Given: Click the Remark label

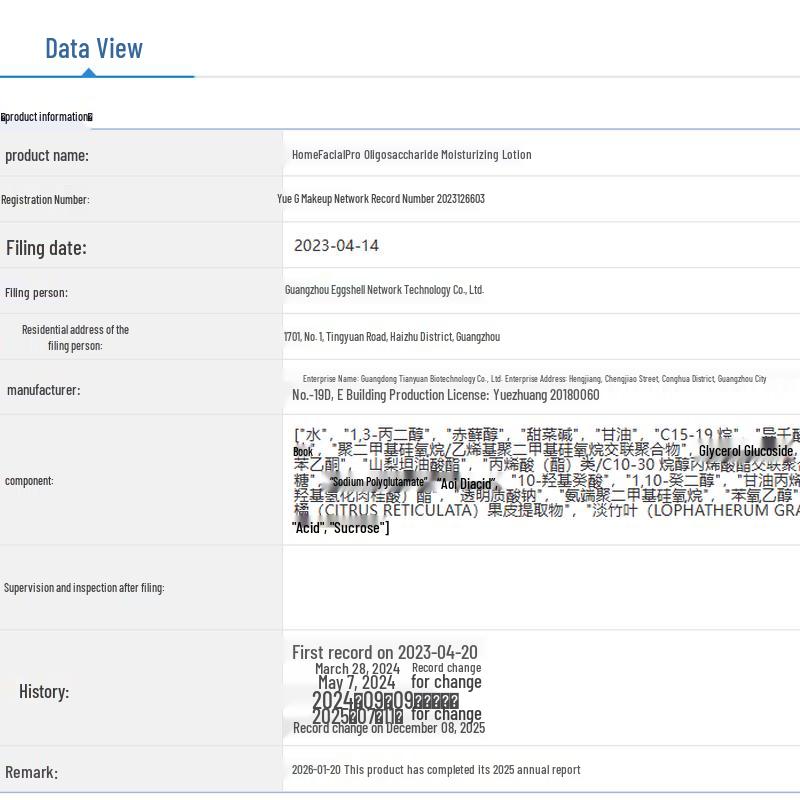Looking at the screenshot, I should click(31, 772).
